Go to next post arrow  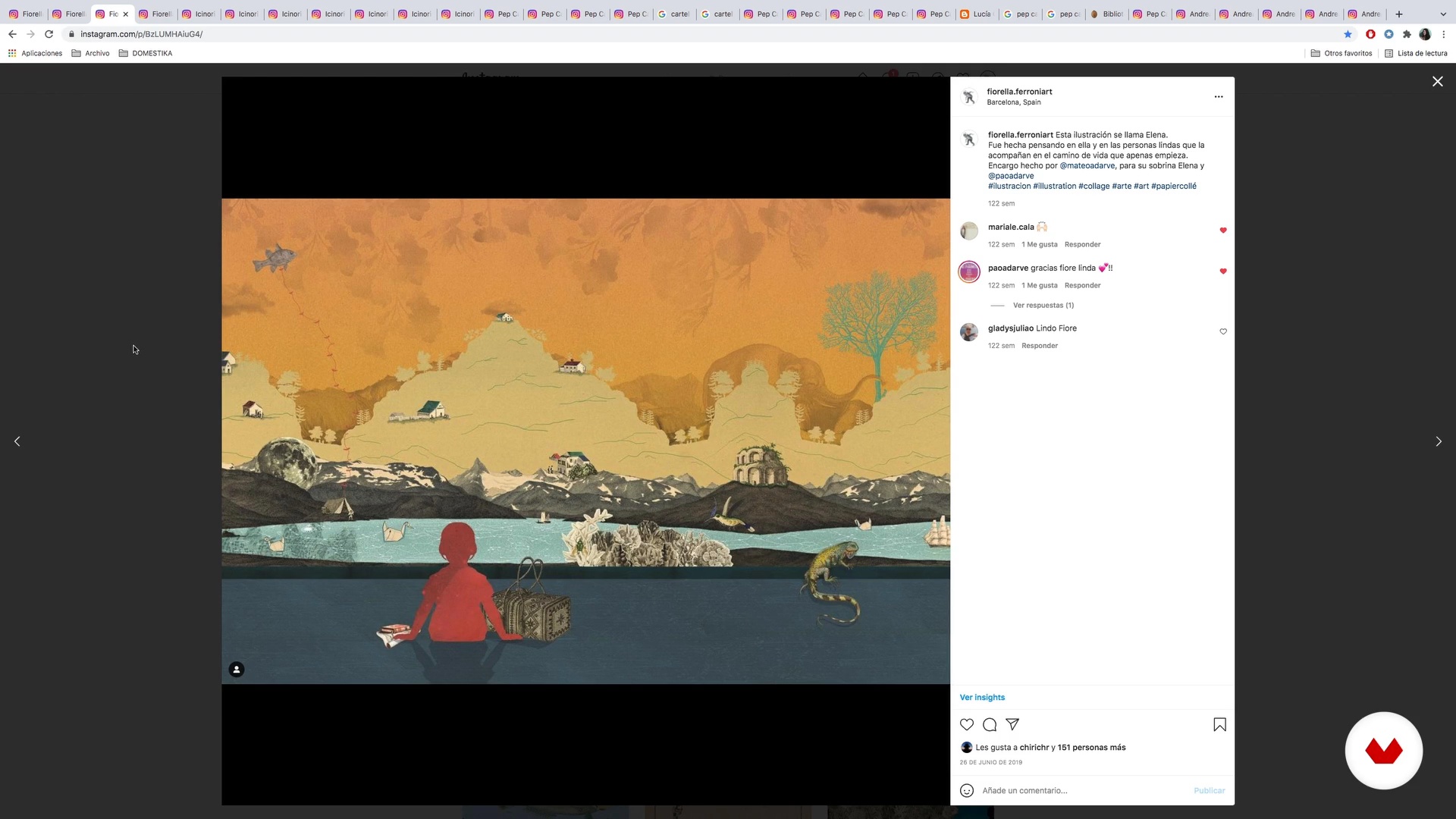click(1438, 441)
